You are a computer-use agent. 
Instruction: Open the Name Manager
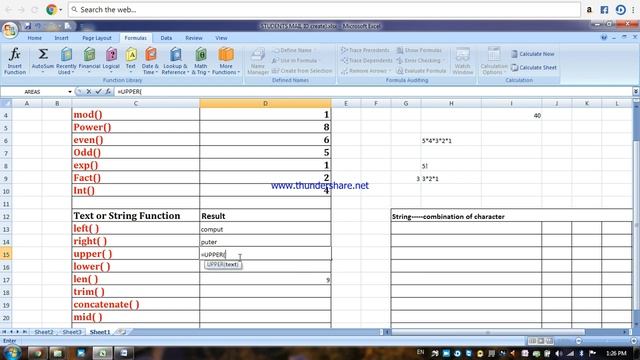tap(258, 60)
